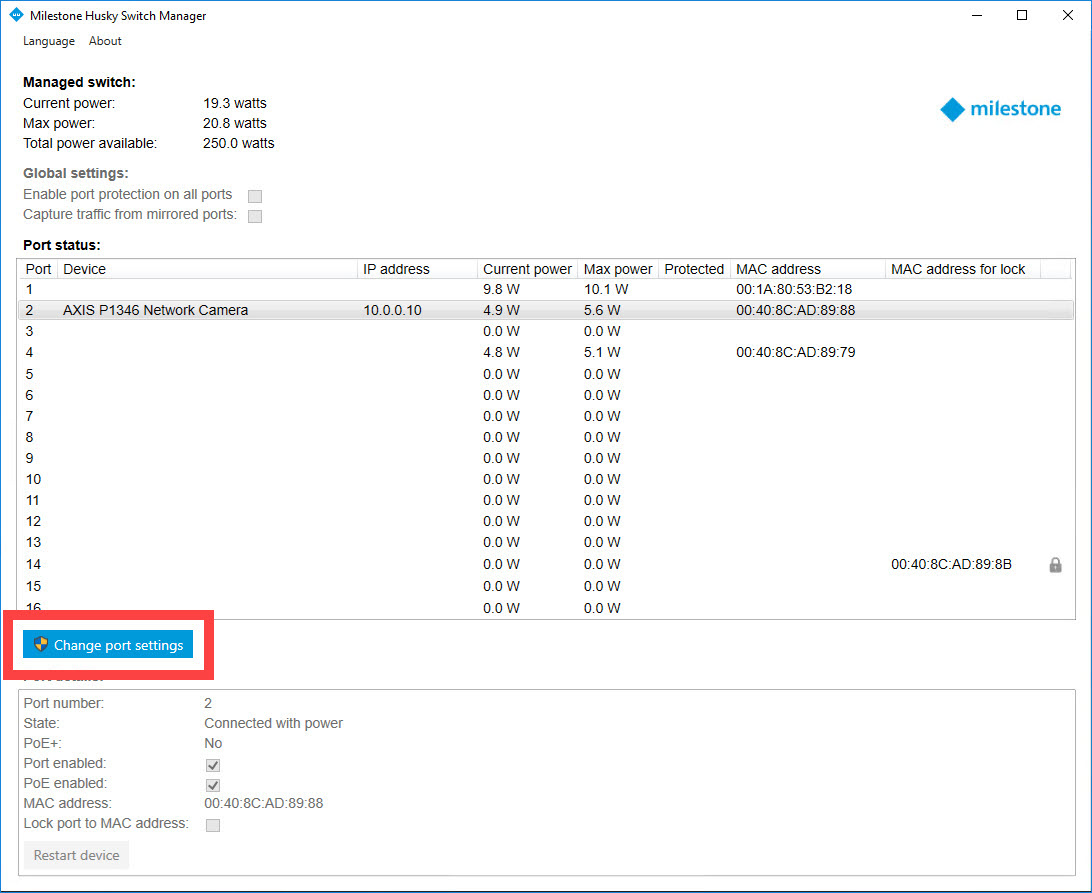
Task: Toggle the Port enabled checkbox
Action: 213,765
